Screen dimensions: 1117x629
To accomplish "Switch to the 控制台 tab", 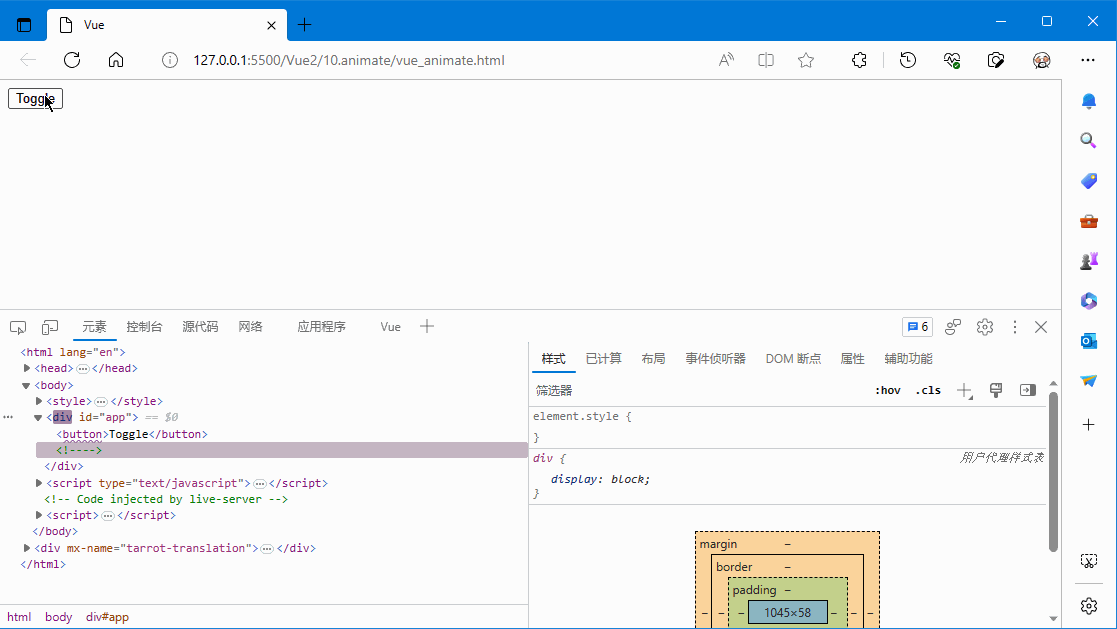I will (144, 327).
